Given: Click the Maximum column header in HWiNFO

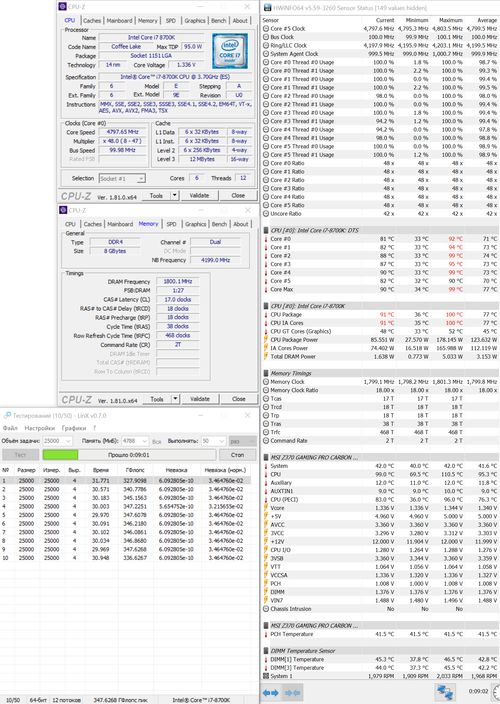Looking at the screenshot, I should 451,20.
